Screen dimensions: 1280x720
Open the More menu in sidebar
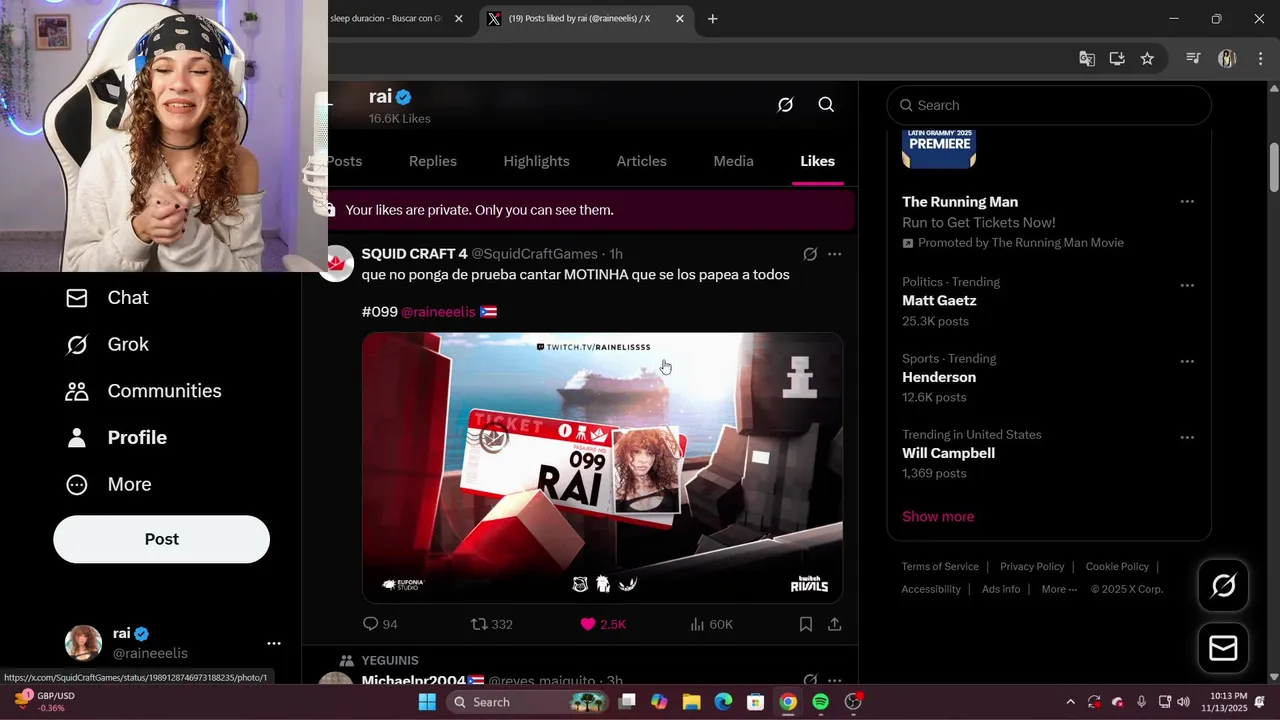pyautogui.click(x=108, y=484)
